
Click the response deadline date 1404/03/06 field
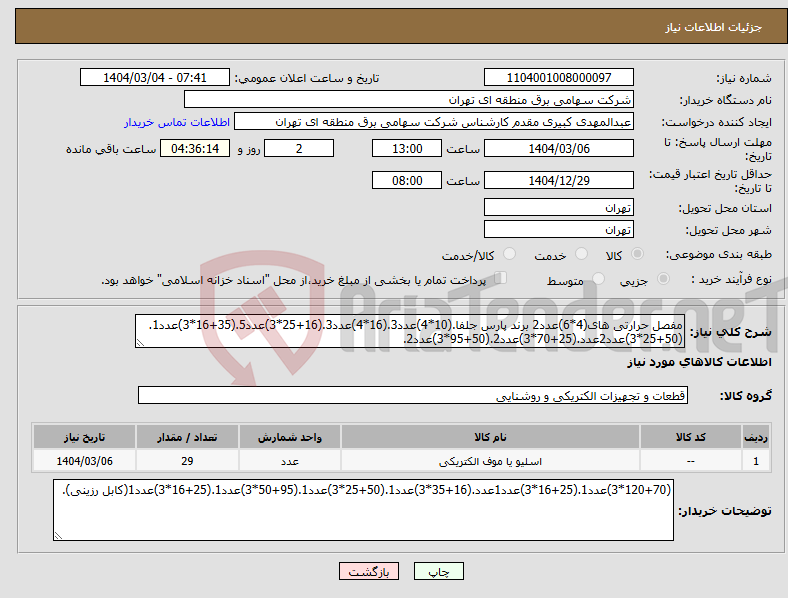[559, 149]
